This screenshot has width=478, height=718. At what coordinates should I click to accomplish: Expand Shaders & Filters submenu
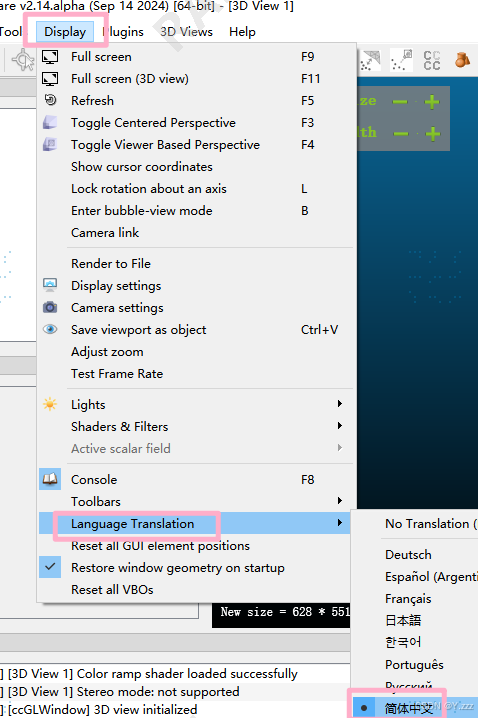pos(196,427)
